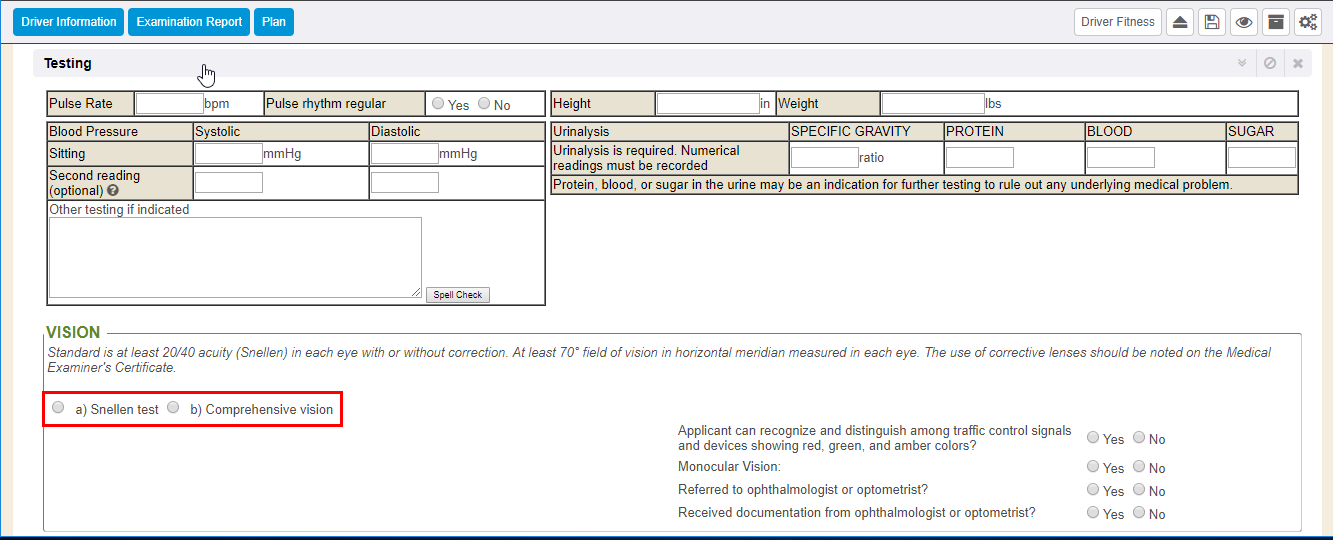Screen dimensions: 1333x540
Task: Go to the Plan tab
Action: click(274, 22)
